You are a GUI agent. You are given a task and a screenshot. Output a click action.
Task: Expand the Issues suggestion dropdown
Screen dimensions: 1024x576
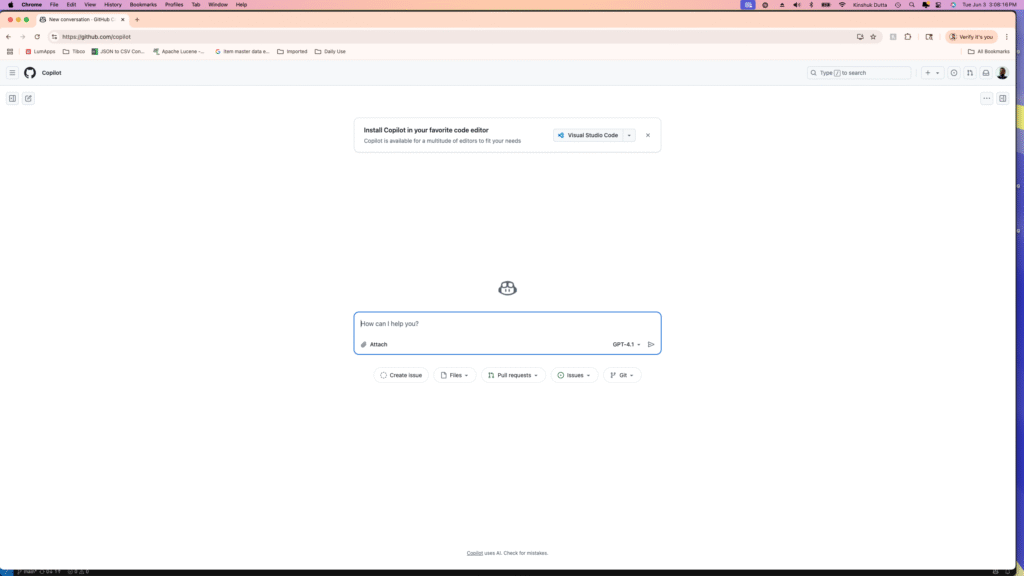574,376
